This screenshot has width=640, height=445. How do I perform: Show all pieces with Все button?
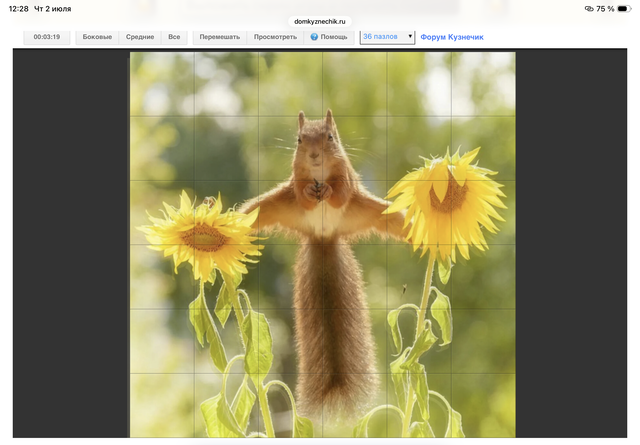pyautogui.click(x=174, y=37)
